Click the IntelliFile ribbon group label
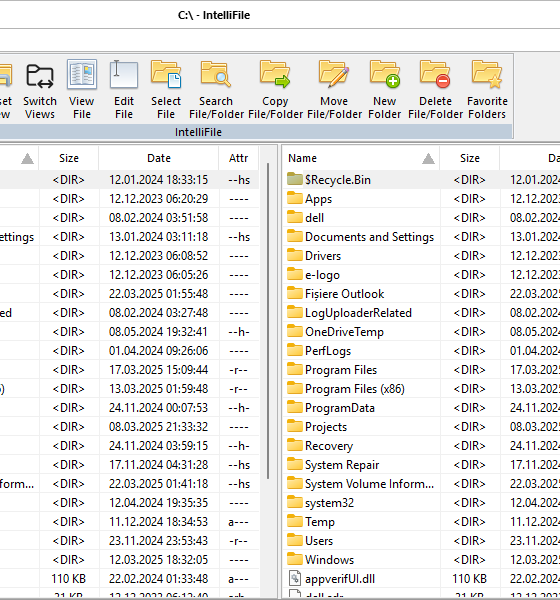This screenshot has height=600, width=560. click(198, 132)
